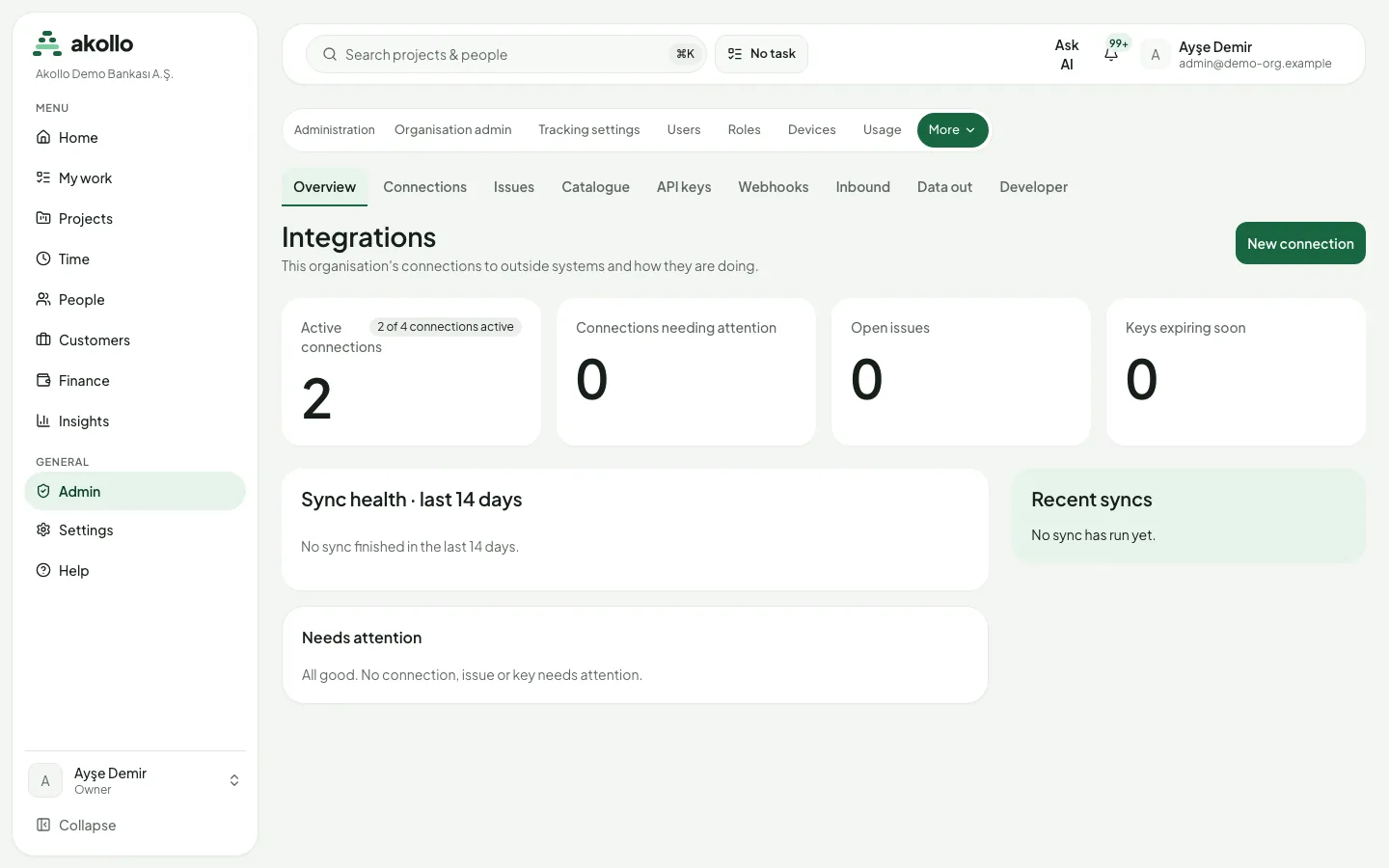
Task: Open the Ayşe Demir profile menu in header
Action: tap(1237, 55)
